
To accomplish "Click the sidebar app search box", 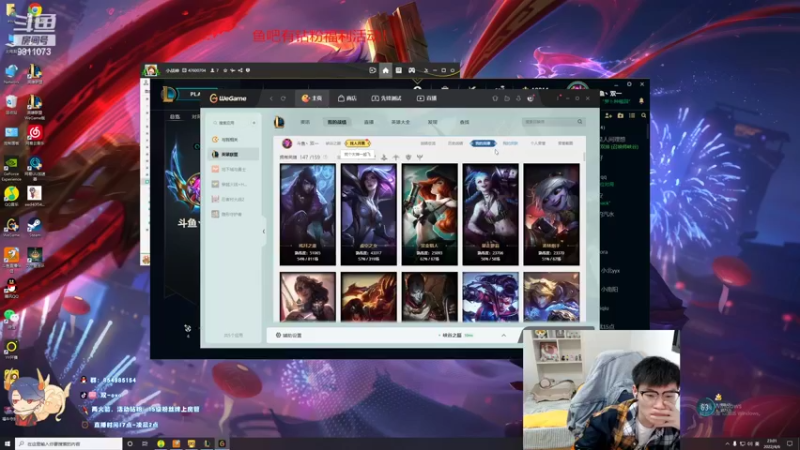I will [230, 123].
